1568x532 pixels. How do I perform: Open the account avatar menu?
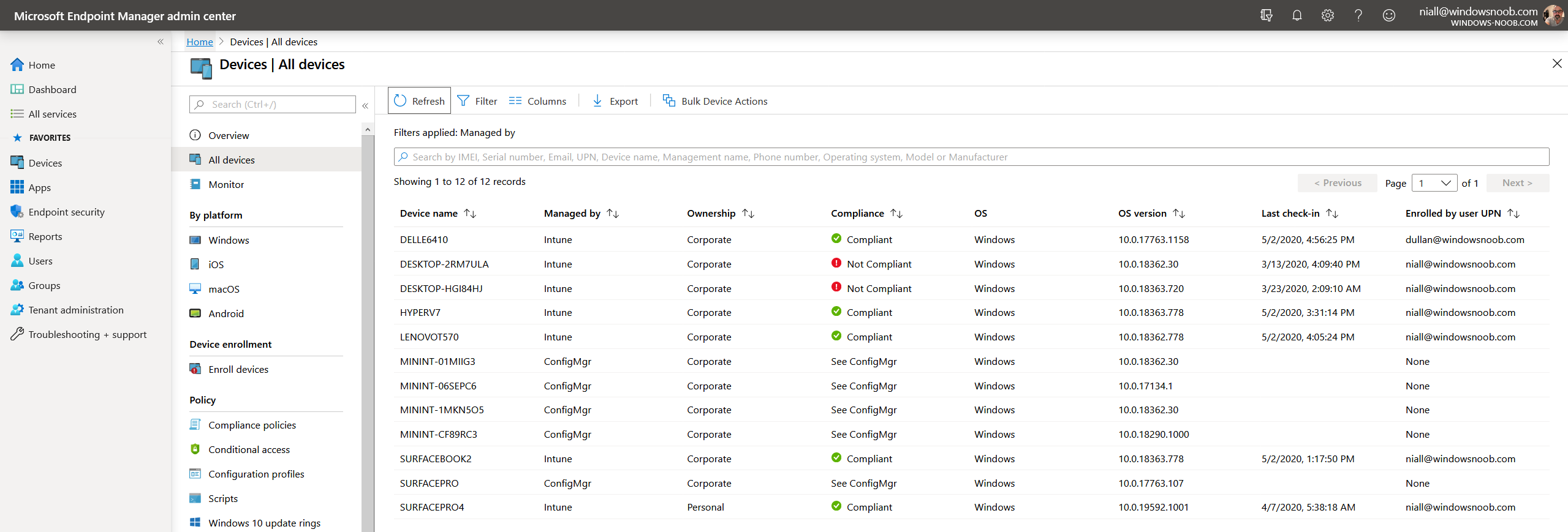click(1554, 15)
